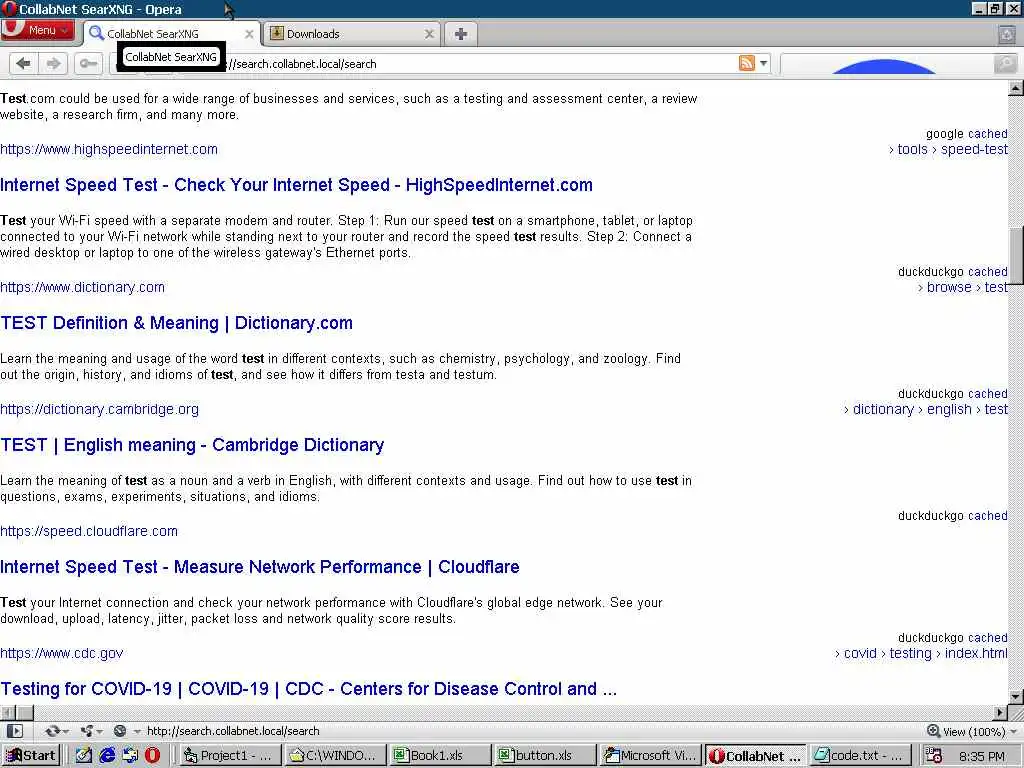
Task: Open the View (100%) zoom dropdown arrow
Action: (x=1014, y=731)
